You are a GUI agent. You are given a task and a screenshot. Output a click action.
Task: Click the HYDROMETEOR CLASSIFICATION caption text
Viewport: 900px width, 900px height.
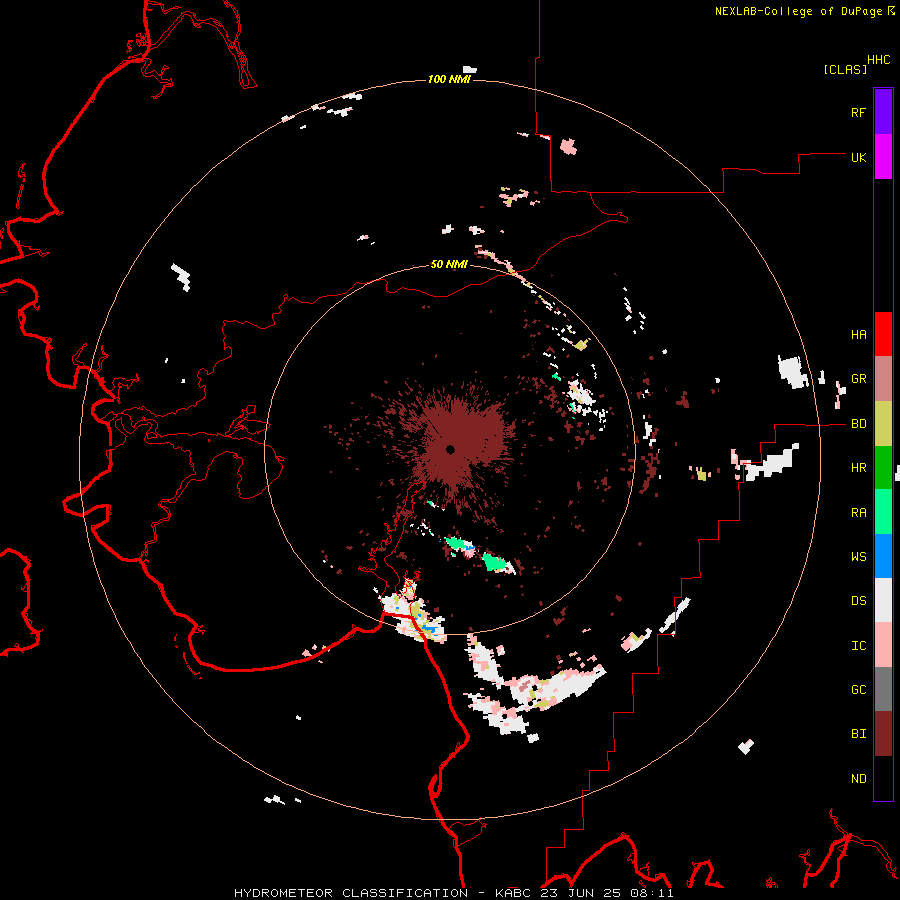point(351,893)
